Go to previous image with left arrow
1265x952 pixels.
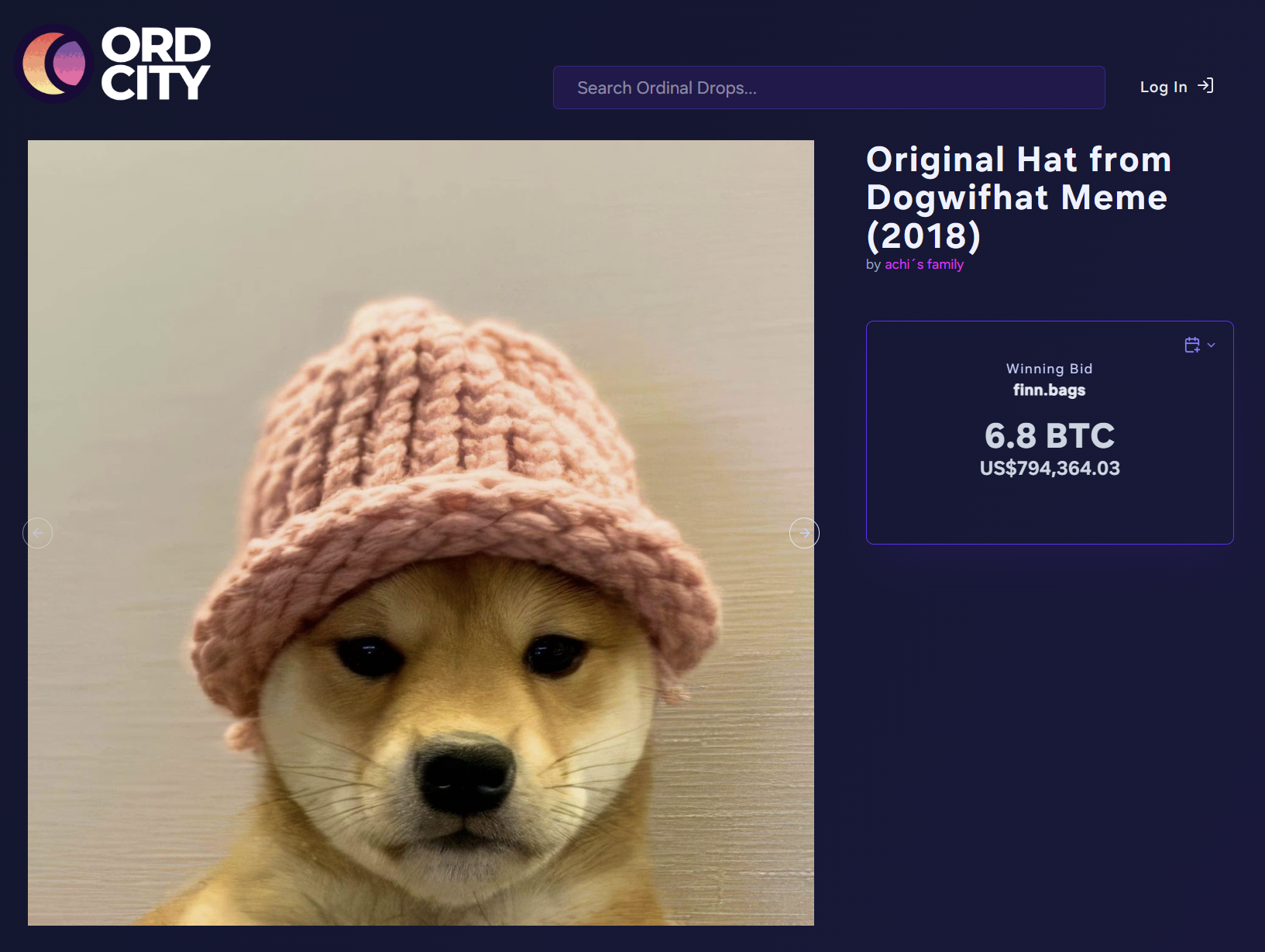(x=38, y=533)
